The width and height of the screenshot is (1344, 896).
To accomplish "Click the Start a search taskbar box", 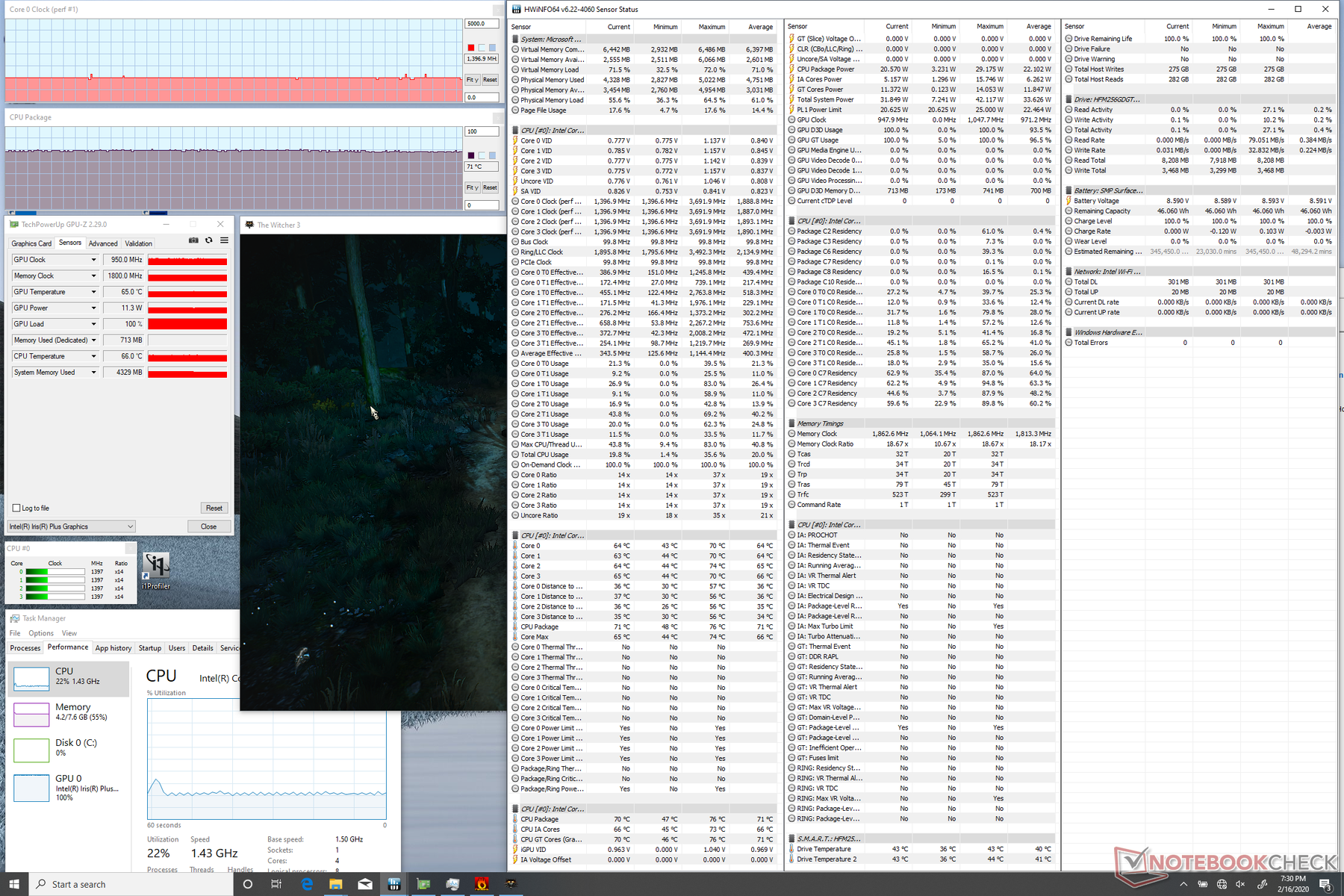I will (x=131, y=884).
